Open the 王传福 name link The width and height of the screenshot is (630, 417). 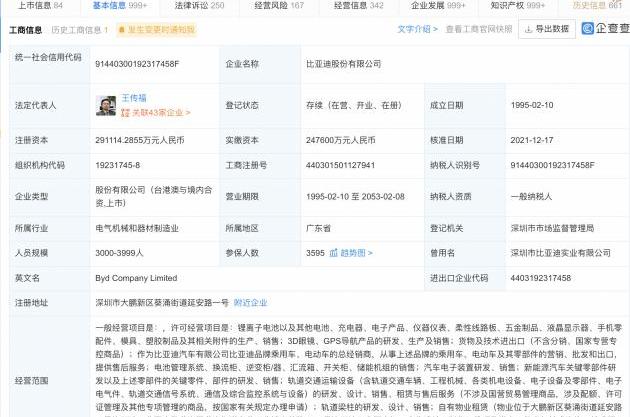pos(134,98)
